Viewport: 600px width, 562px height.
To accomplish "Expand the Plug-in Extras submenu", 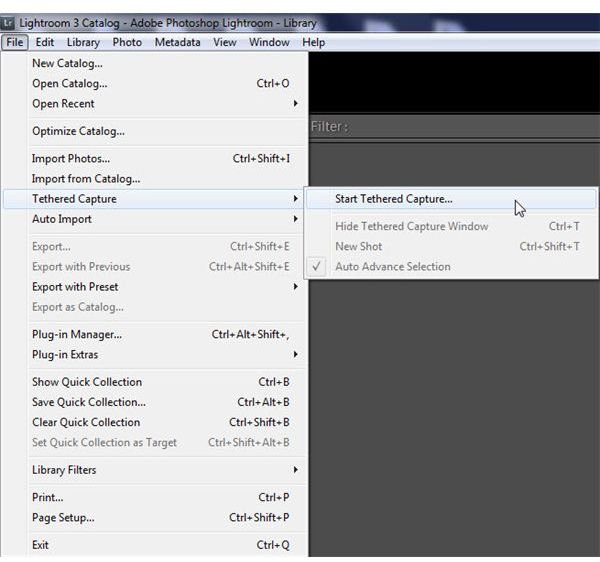I will tap(155, 355).
